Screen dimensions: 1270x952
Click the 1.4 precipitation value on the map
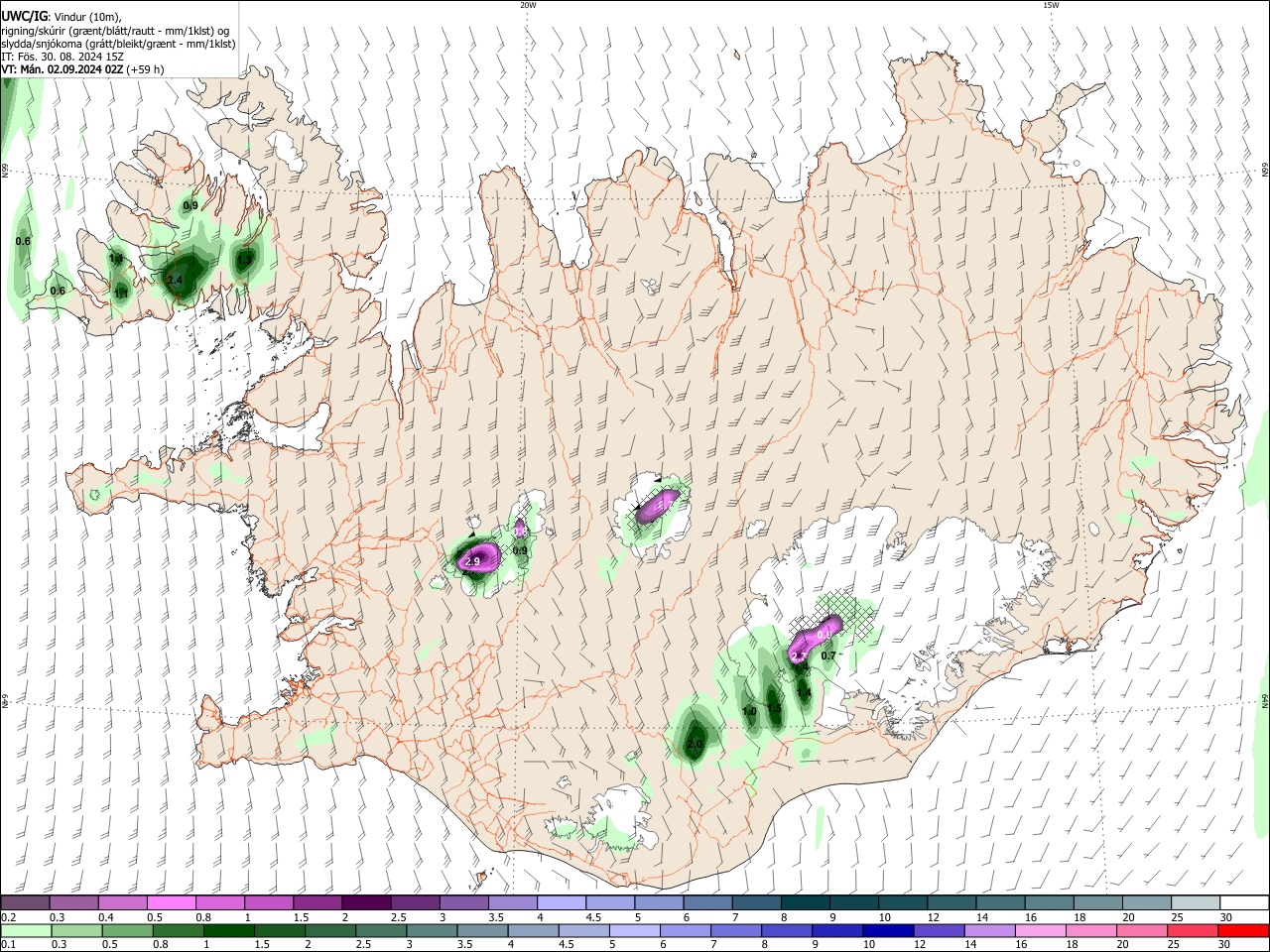804,692
